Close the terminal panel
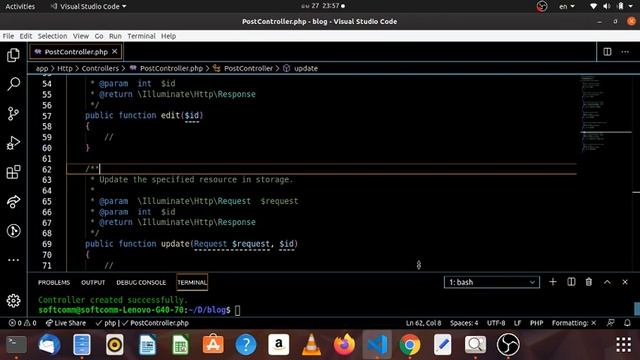Screen dimensions: 640x360 point(625,282)
